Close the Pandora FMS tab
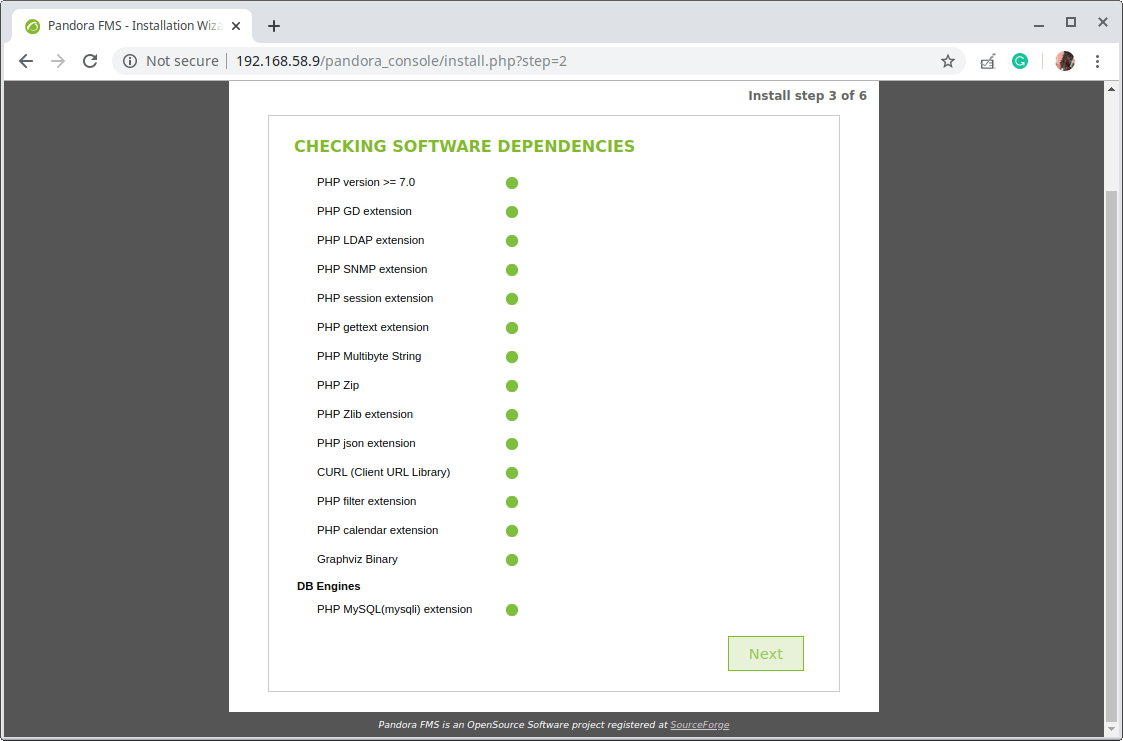Viewport: 1123px width, 741px height. click(x=236, y=26)
